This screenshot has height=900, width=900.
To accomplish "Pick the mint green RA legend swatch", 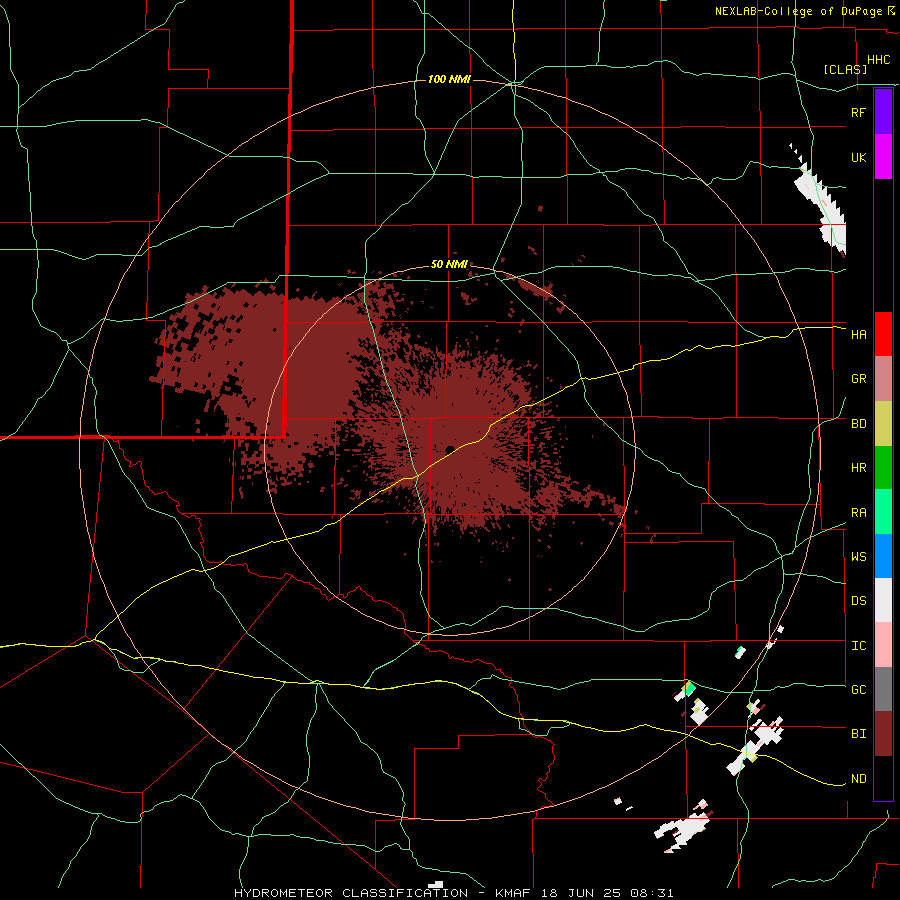I will pos(883,512).
